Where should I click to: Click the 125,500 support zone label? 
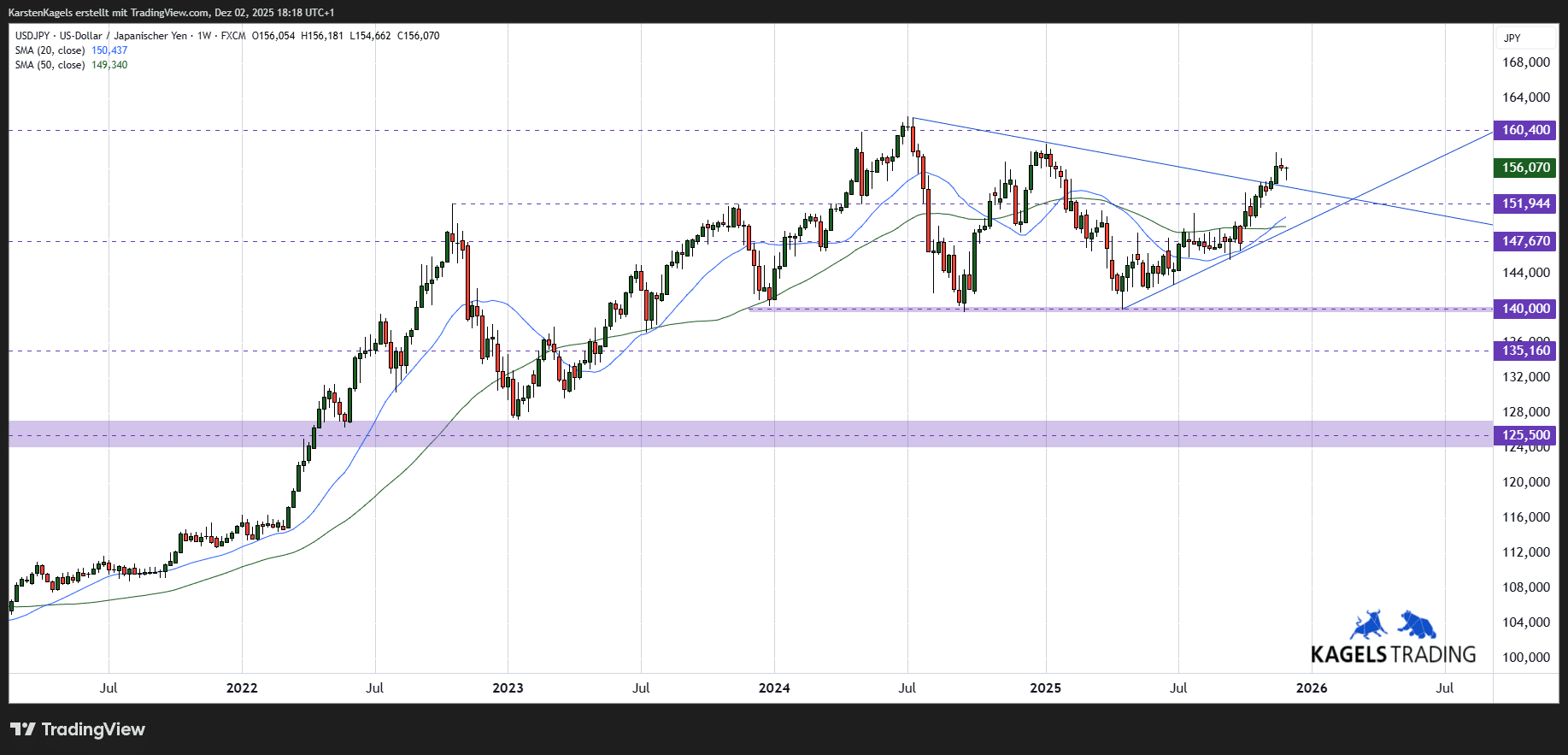click(1525, 435)
